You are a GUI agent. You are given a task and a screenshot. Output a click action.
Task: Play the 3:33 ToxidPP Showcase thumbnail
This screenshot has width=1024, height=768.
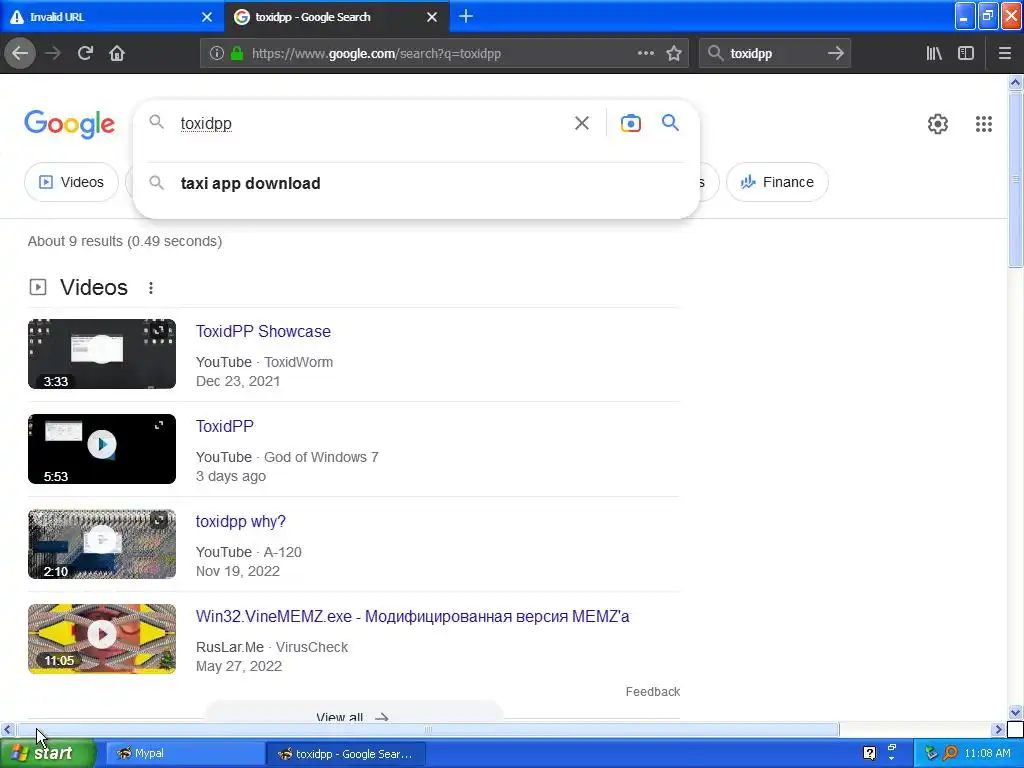pyautogui.click(x=102, y=354)
